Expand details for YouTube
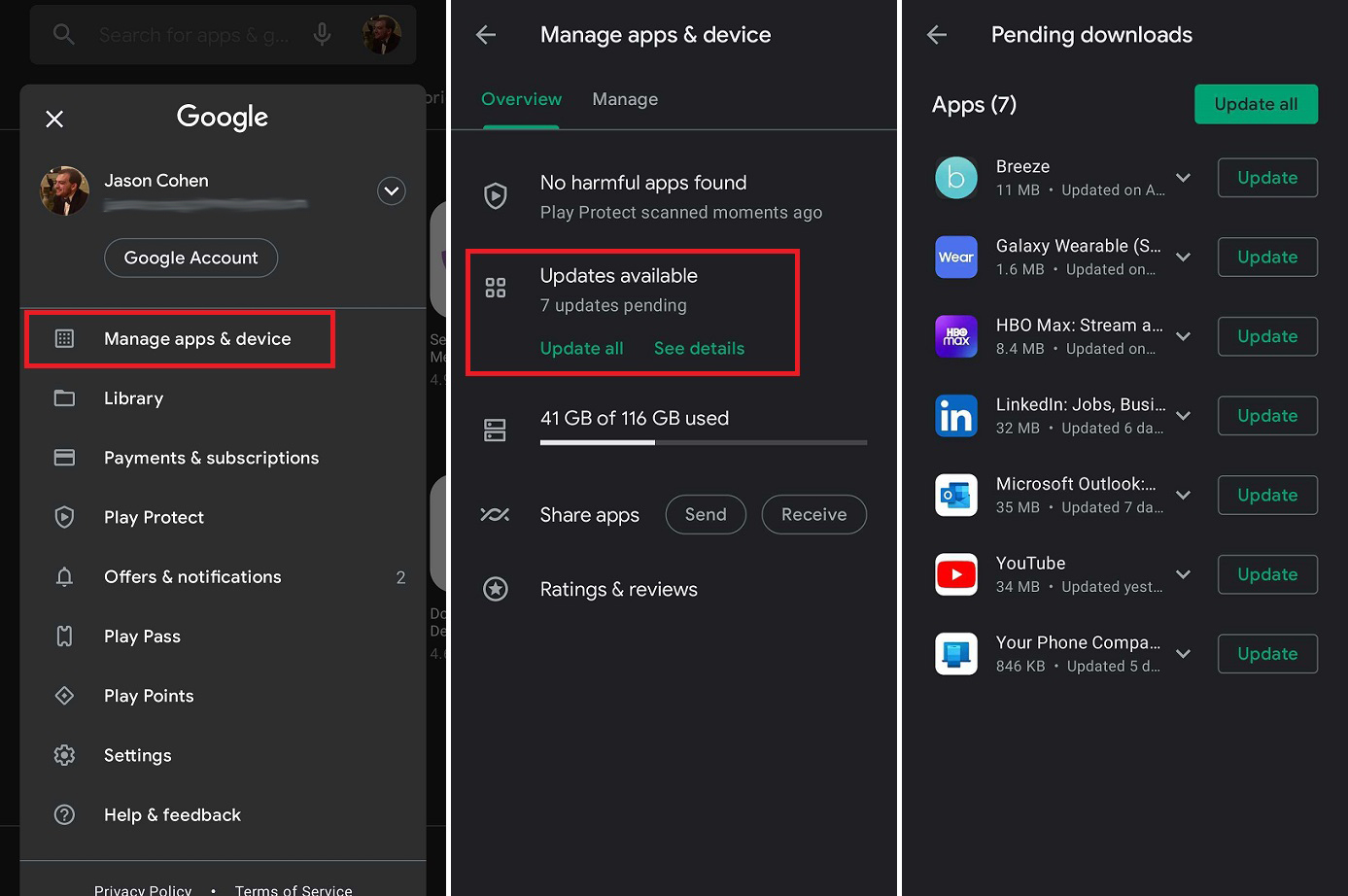This screenshot has height=896, width=1348. tap(1183, 574)
